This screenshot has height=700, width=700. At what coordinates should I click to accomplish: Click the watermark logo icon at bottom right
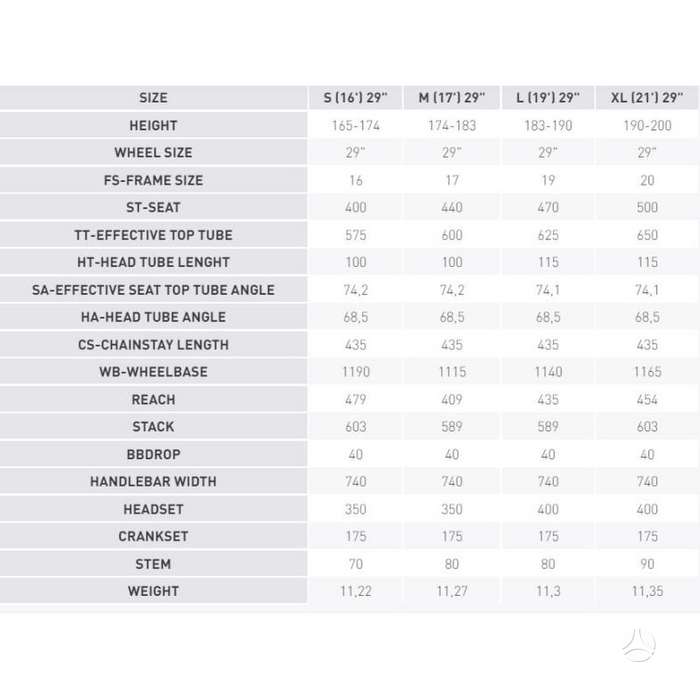tap(639, 645)
